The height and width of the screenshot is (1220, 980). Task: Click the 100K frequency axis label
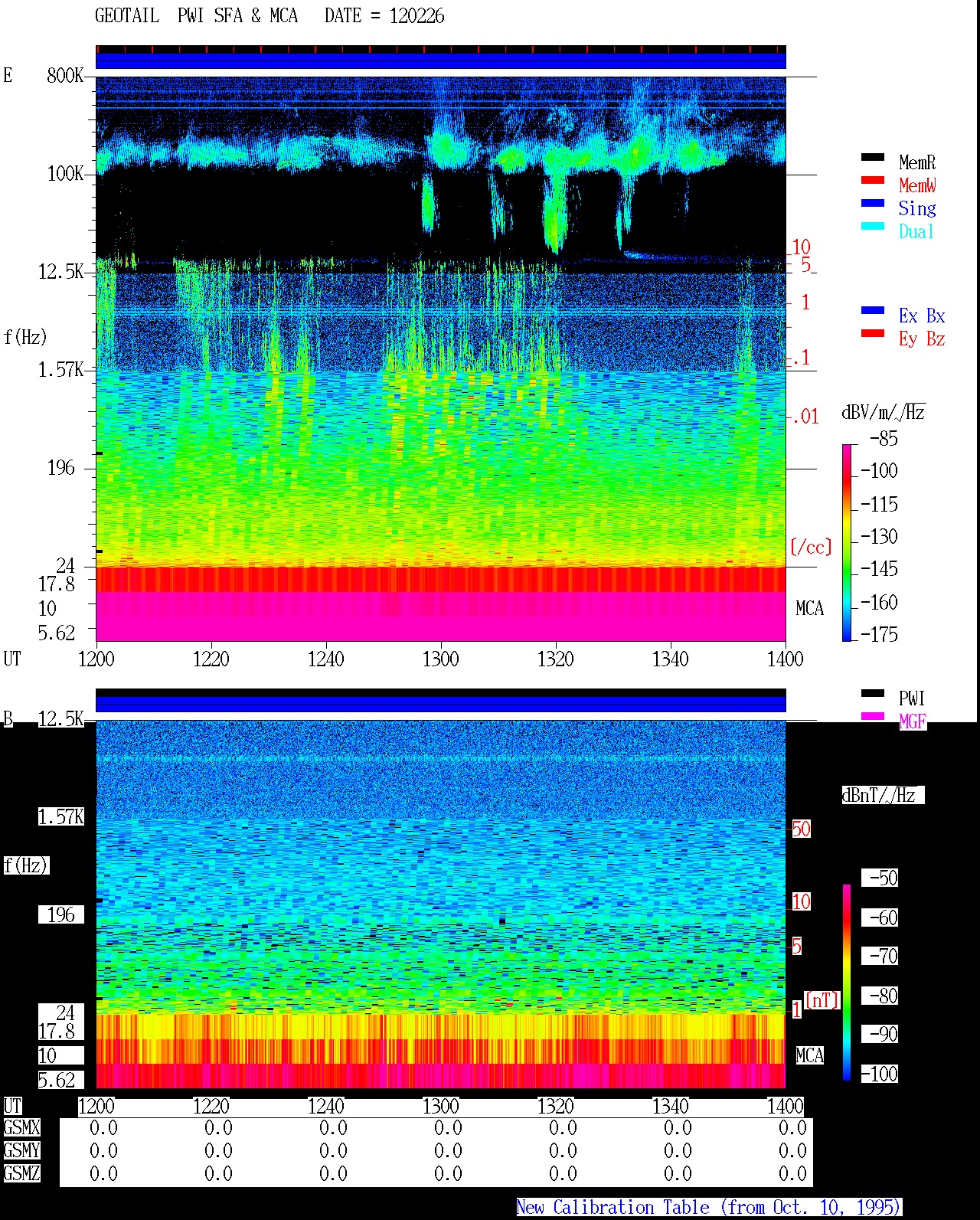click(65, 174)
